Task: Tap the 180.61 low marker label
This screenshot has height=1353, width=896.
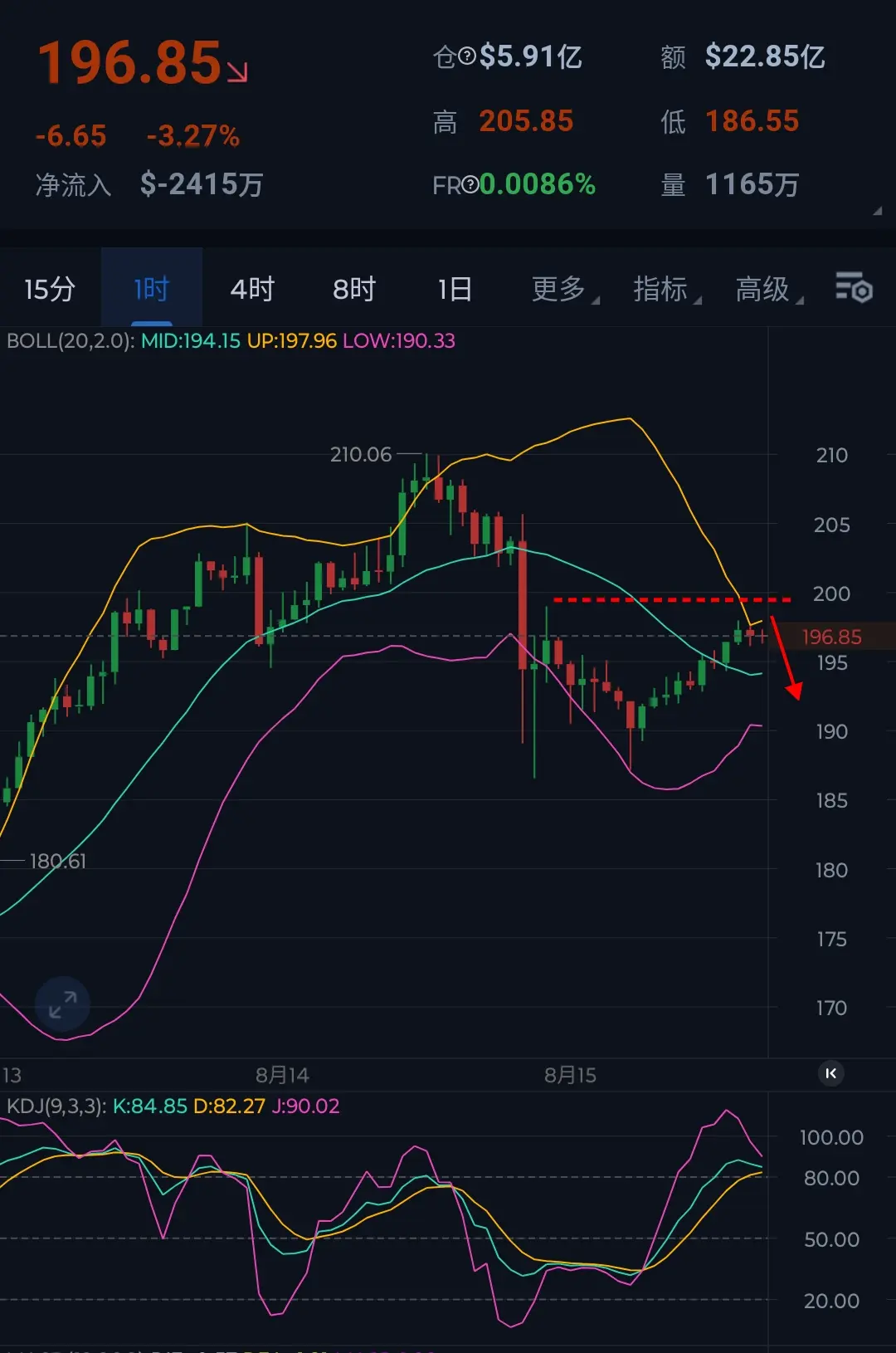Action: pyautogui.click(x=58, y=862)
